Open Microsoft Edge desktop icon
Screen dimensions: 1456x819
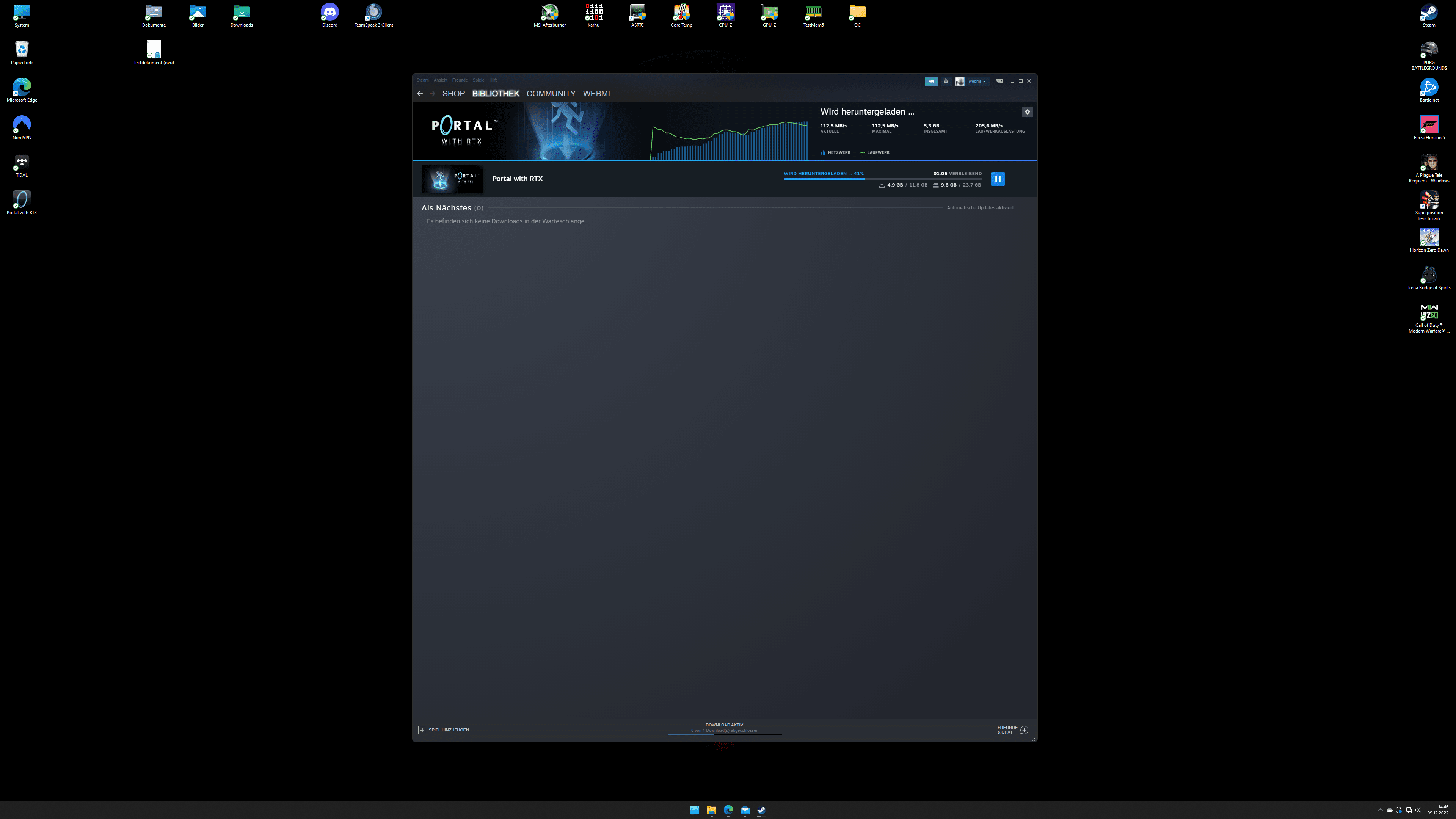[22, 91]
